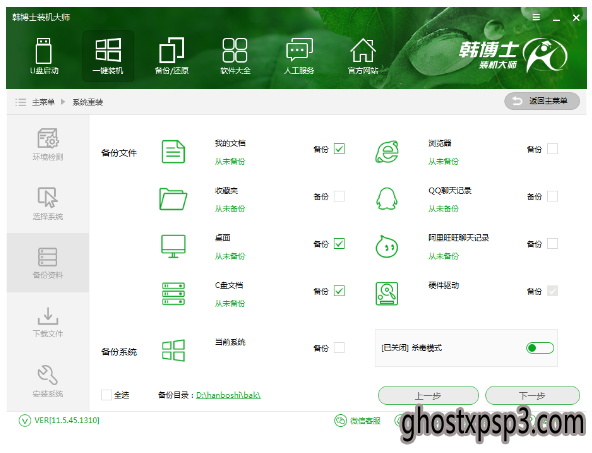Click the 上一步 previous step button
592x453 pixels.
(428, 396)
